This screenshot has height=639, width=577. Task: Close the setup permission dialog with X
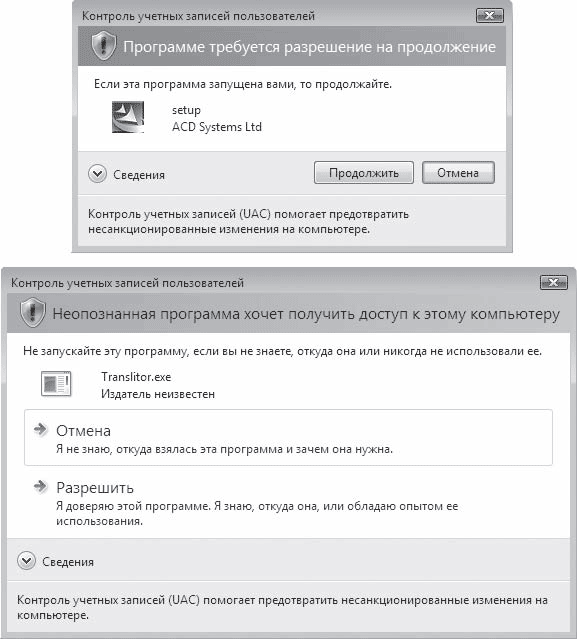pyautogui.click(x=490, y=16)
